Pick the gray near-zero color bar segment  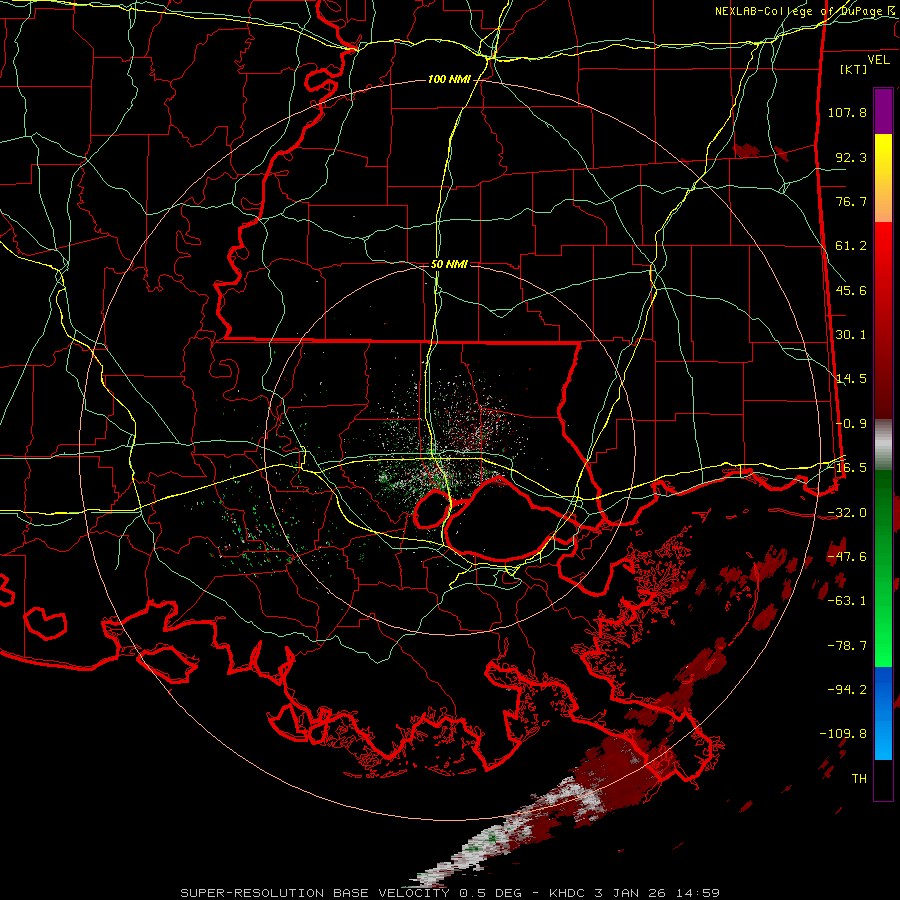coord(883,445)
